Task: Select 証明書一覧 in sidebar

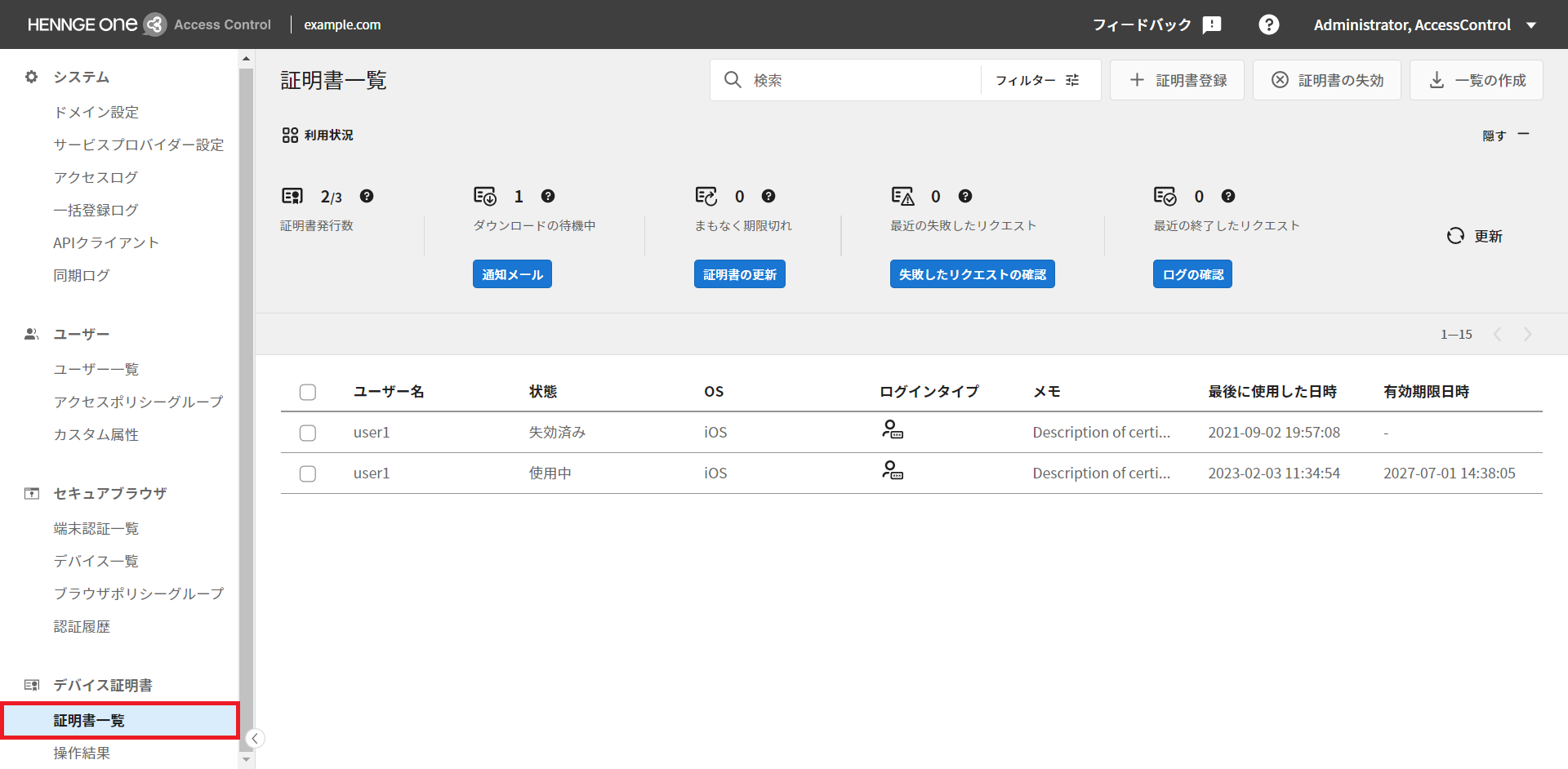Action: [120, 721]
